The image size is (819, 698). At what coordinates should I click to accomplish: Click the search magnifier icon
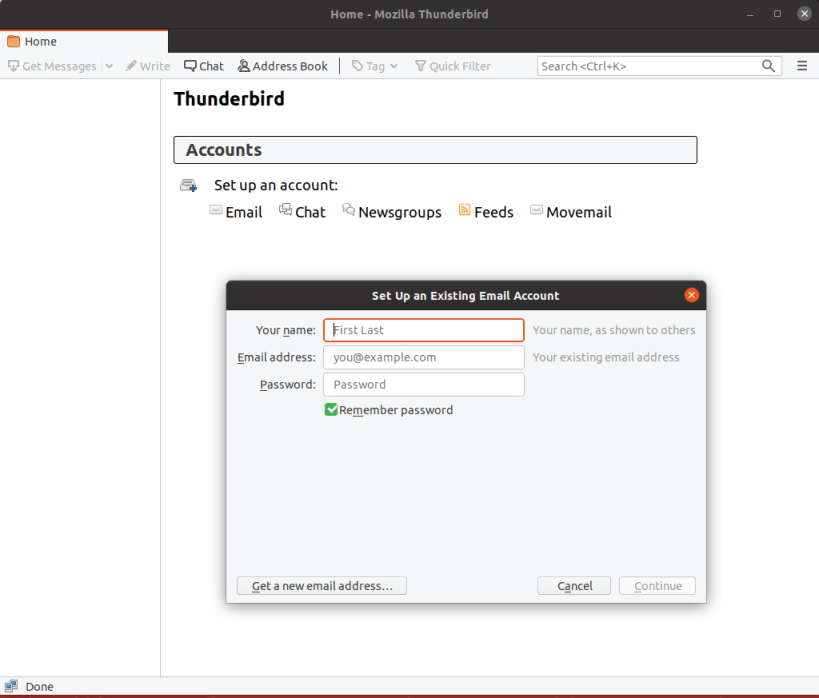(x=768, y=66)
